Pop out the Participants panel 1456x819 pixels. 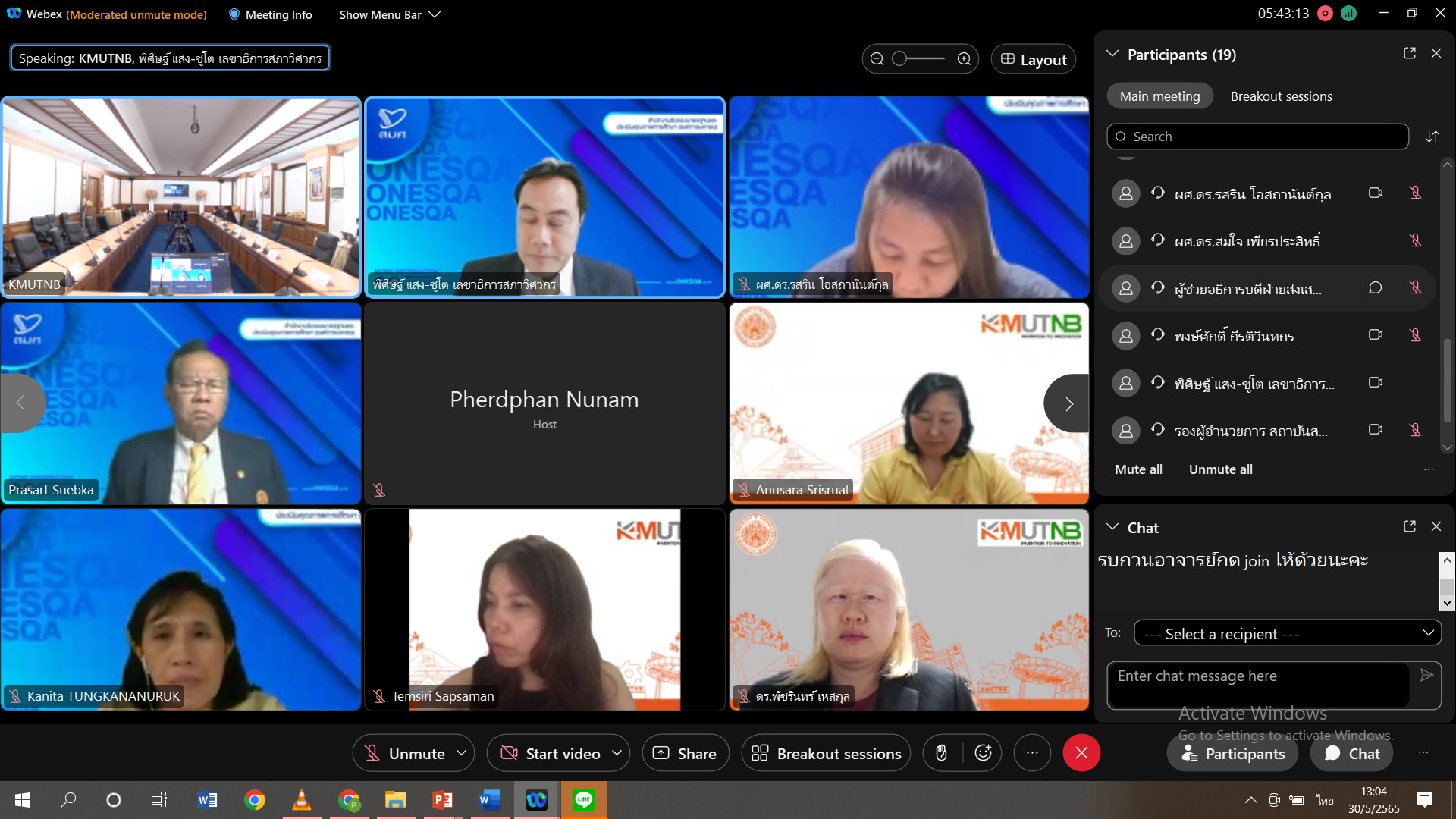[x=1410, y=53]
